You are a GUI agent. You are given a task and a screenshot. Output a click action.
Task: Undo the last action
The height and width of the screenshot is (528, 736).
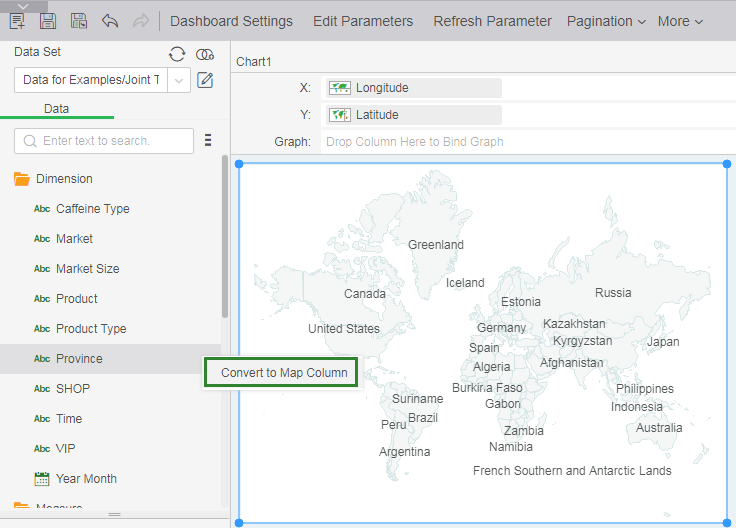(110, 21)
